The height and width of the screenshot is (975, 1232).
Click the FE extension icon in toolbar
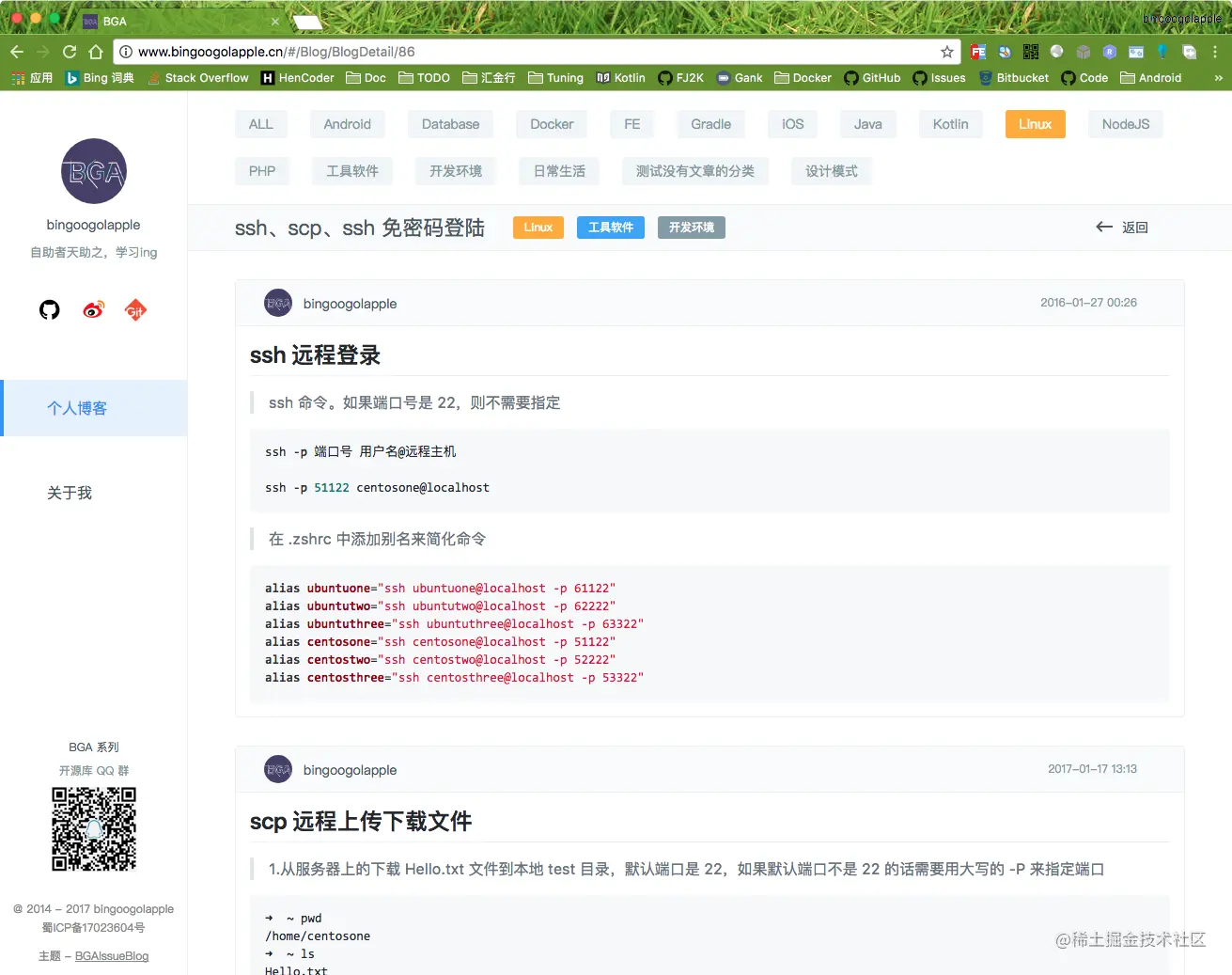coord(978,51)
